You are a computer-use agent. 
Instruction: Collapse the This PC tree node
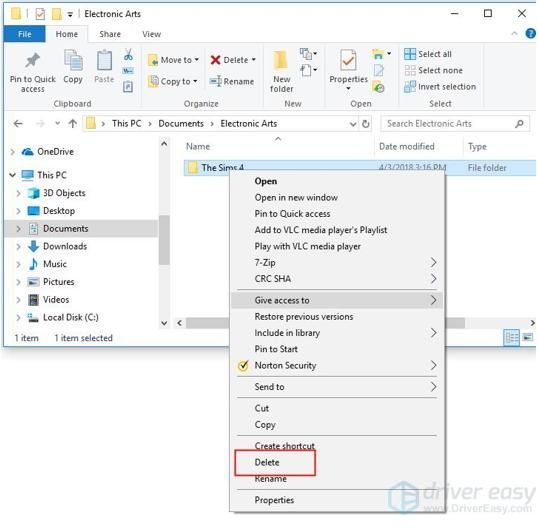tap(13, 175)
